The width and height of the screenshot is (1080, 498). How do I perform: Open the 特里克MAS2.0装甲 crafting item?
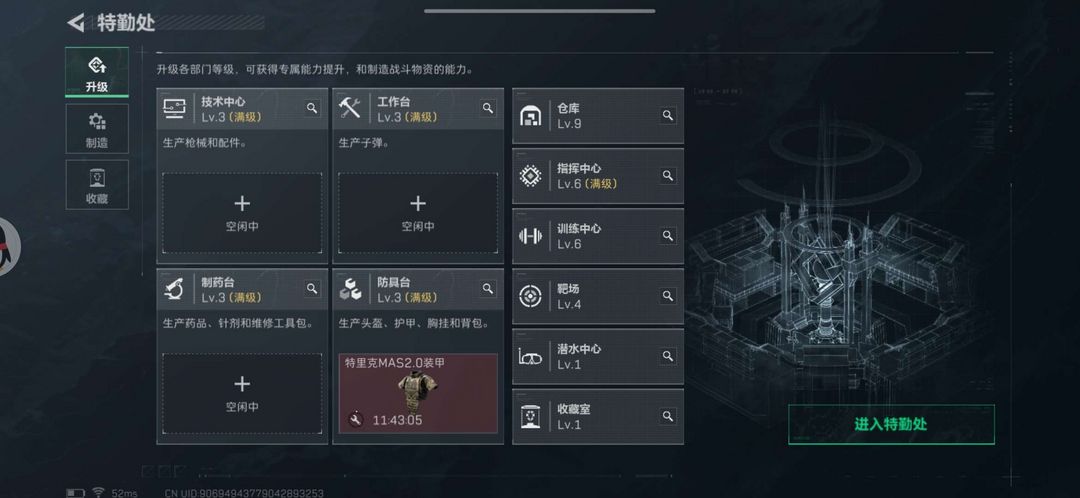click(x=417, y=393)
